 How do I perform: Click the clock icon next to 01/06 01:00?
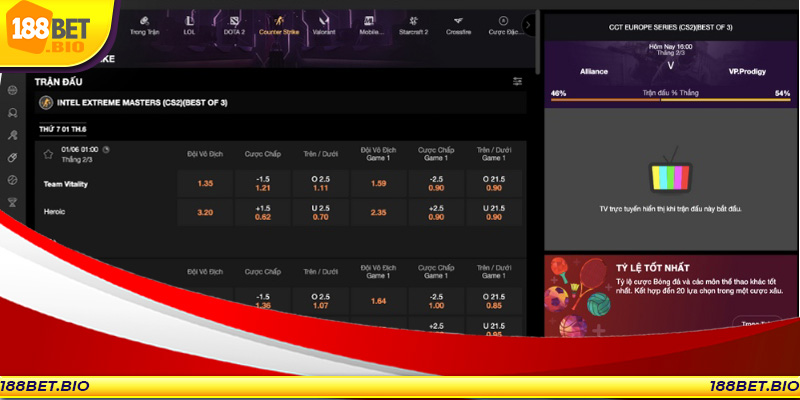107,150
